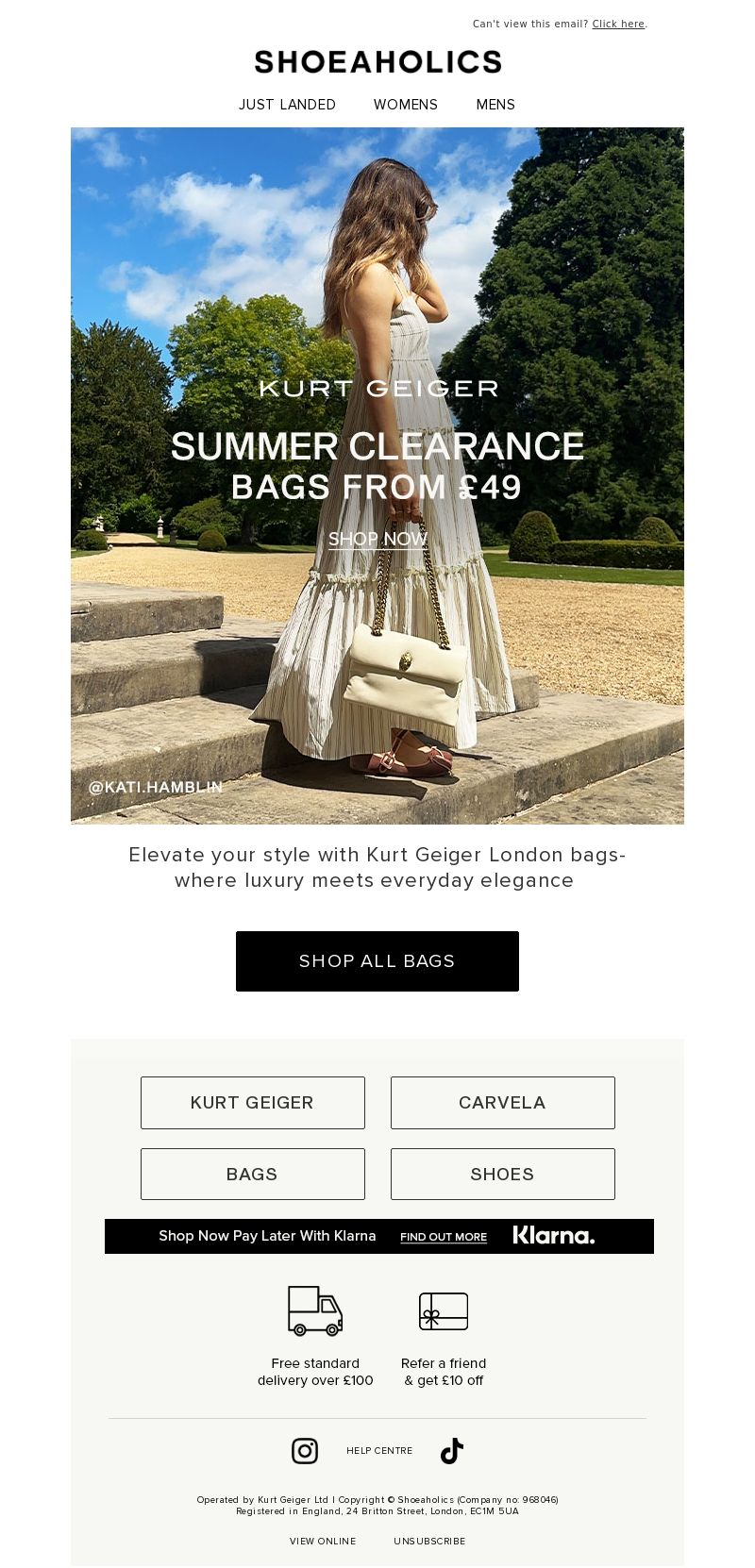Open the Mens menu item

pyautogui.click(x=495, y=105)
